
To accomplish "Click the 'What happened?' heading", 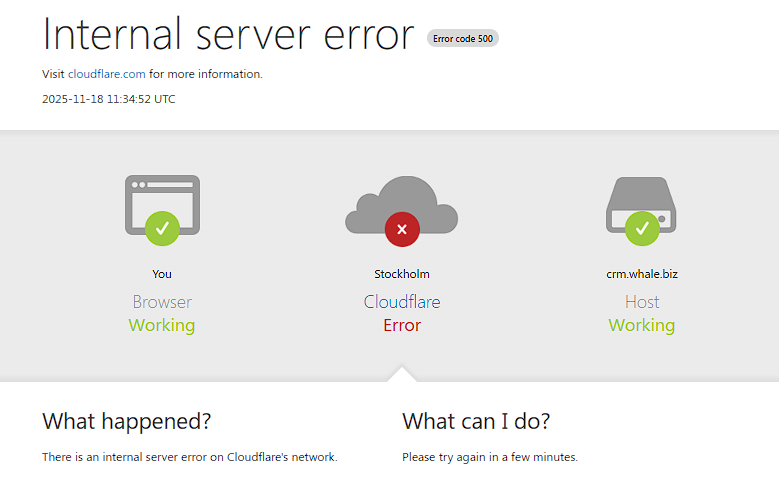I will coord(127,421).
